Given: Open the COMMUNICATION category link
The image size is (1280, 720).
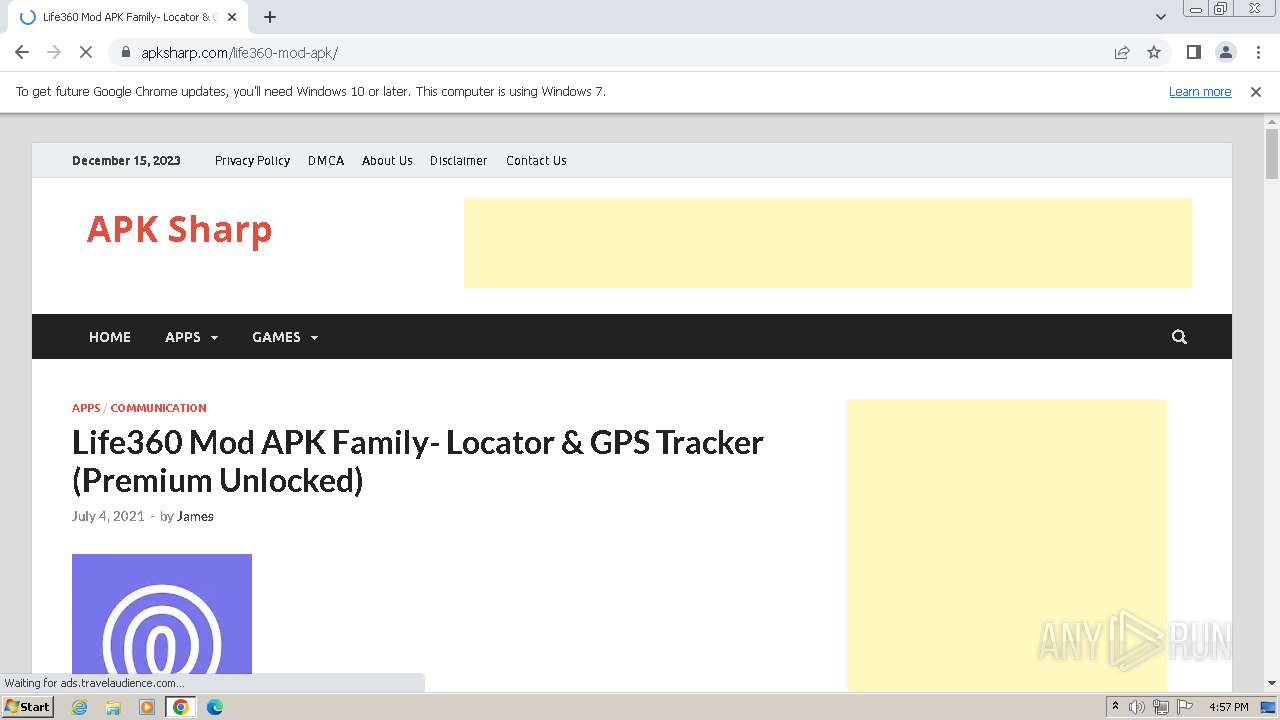Looking at the screenshot, I should pyautogui.click(x=158, y=408).
